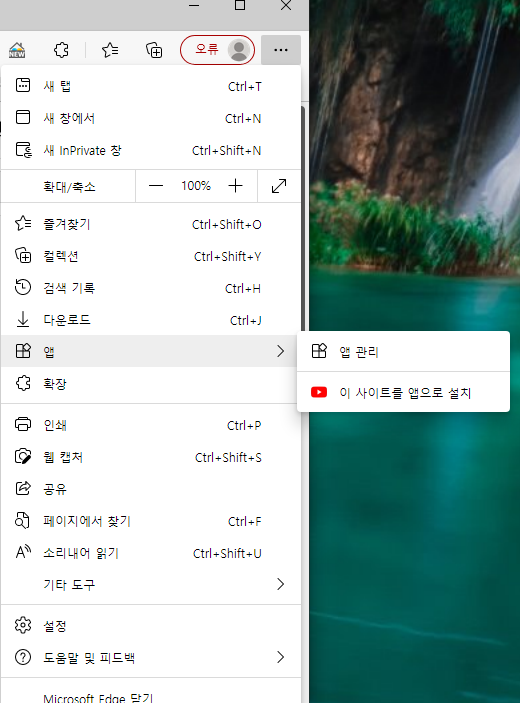Viewport: 520px width, 703px height.
Task: Click 이 사이트를 앱으로 설치
Action: tap(403, 393)
